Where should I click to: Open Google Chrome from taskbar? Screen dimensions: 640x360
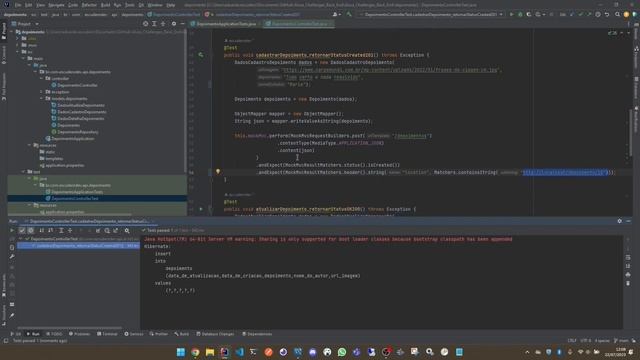pyautogui.click(x=195, y=352)
